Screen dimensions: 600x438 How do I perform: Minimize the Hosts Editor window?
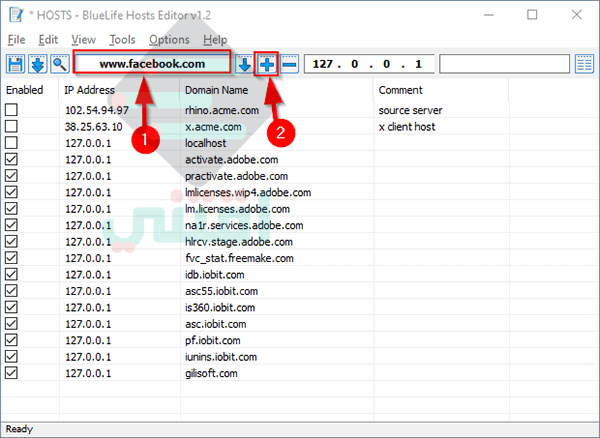(x=489, y=15)
